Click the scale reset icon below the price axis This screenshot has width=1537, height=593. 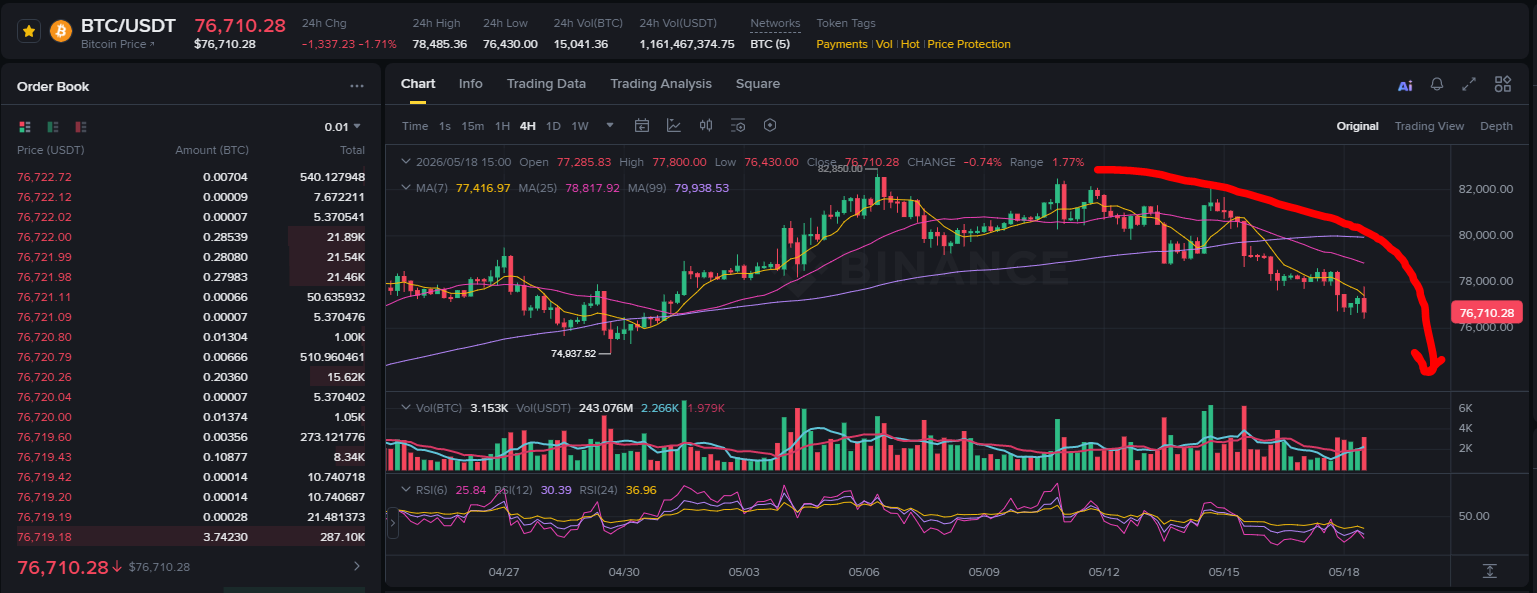click(x=1489, y=570)
